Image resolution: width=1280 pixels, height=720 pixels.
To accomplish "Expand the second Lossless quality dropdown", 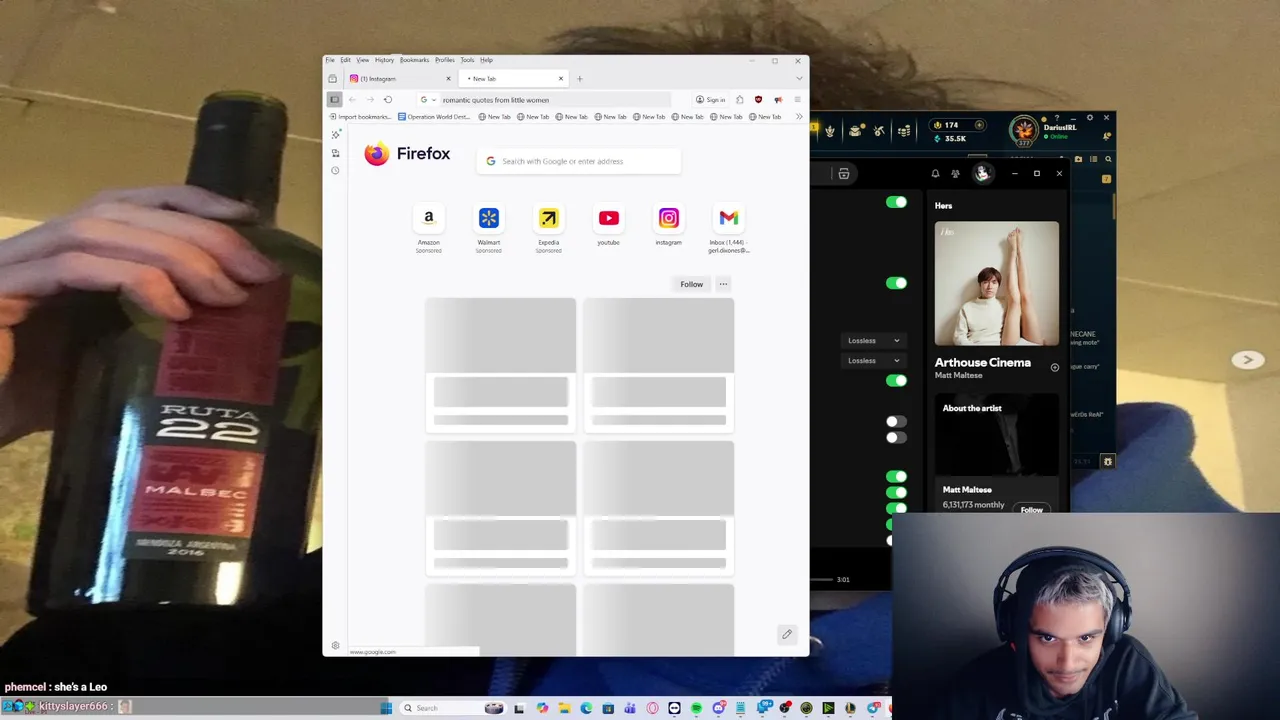I will [873, 361].
